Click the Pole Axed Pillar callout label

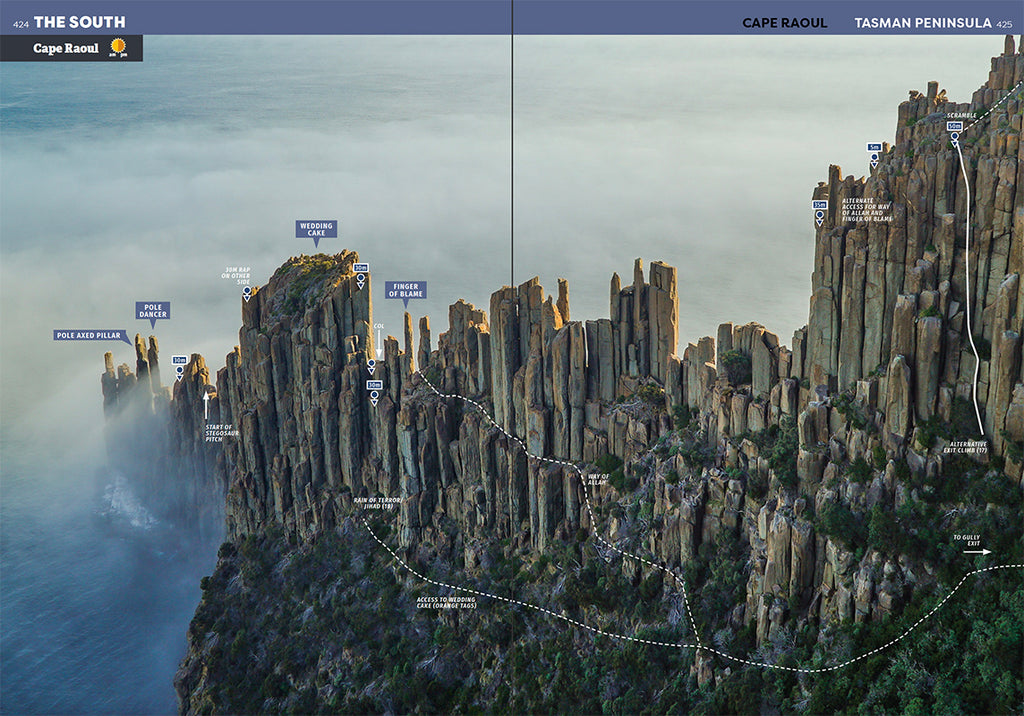pyautogui.click(x=90, y=335)
